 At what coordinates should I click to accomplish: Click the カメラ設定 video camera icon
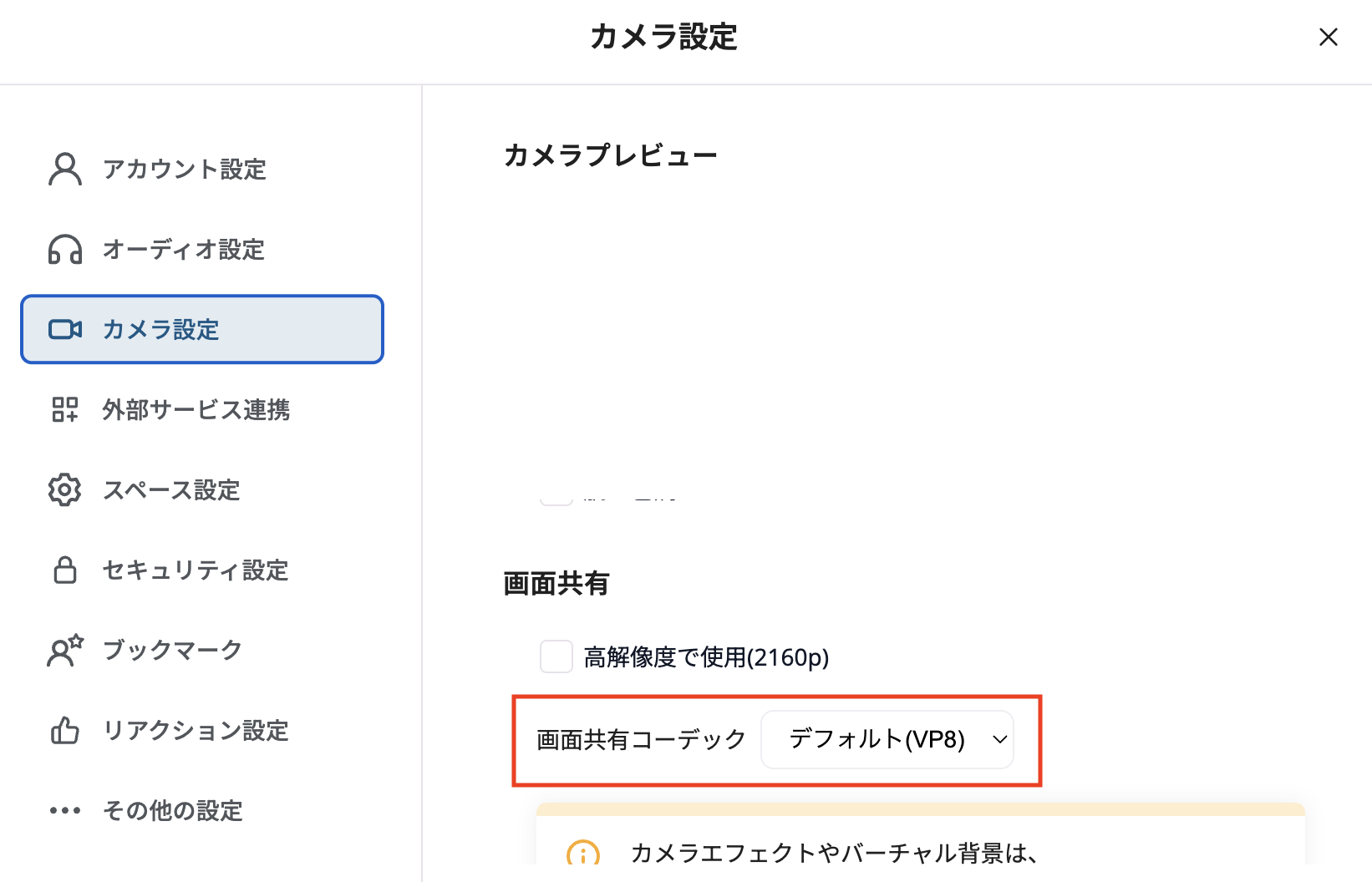coord(65,330)
